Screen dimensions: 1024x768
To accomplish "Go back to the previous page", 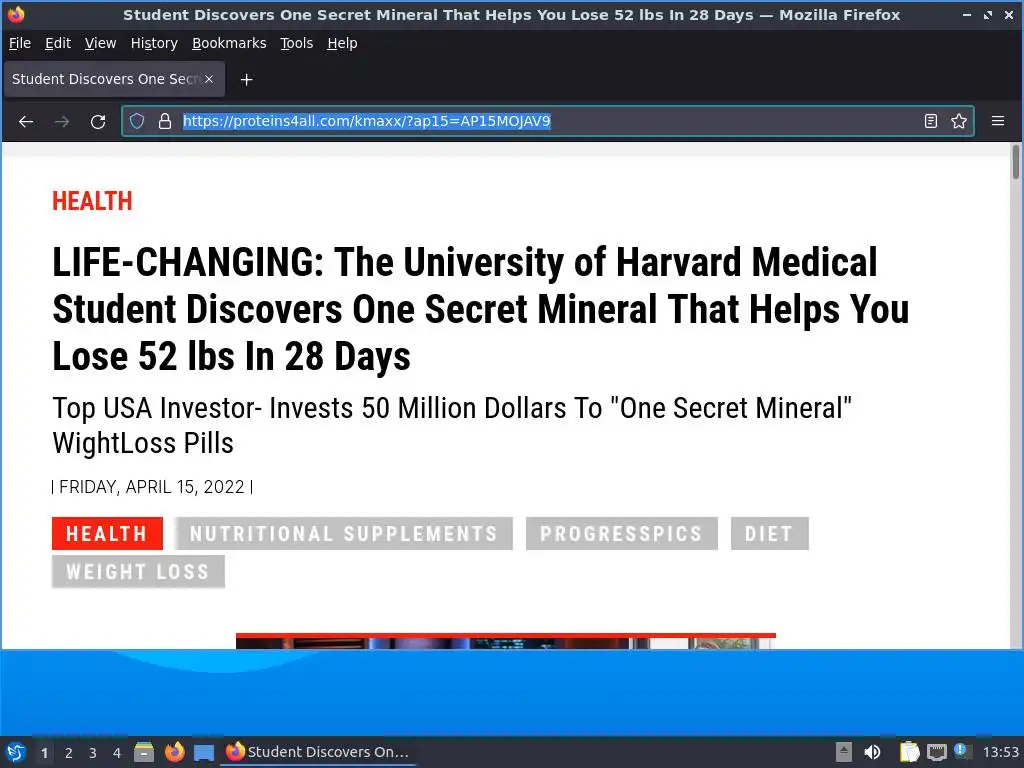I will [x=26, y=121].
